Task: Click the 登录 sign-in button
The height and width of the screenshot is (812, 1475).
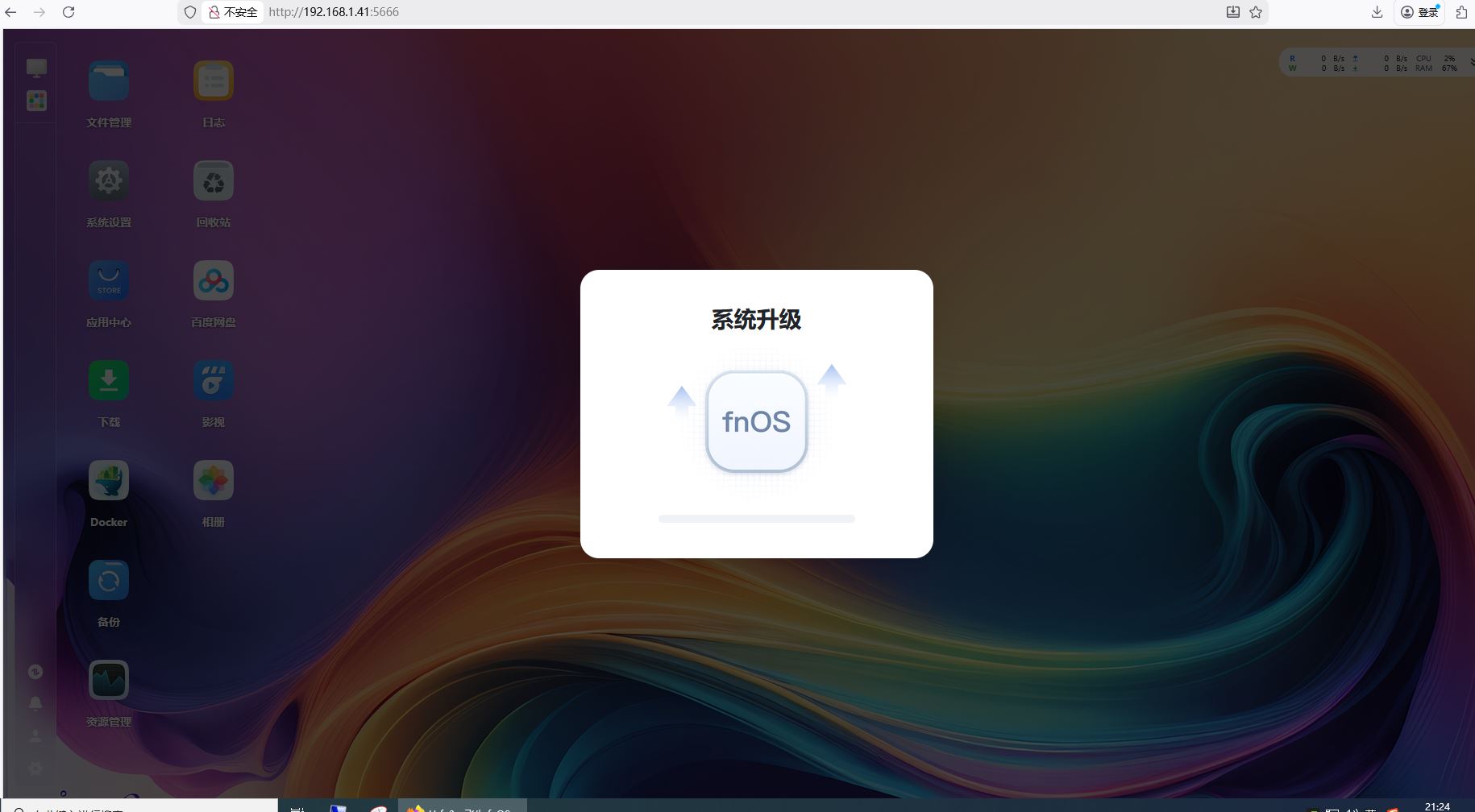Action: (x=1420, y=12)
